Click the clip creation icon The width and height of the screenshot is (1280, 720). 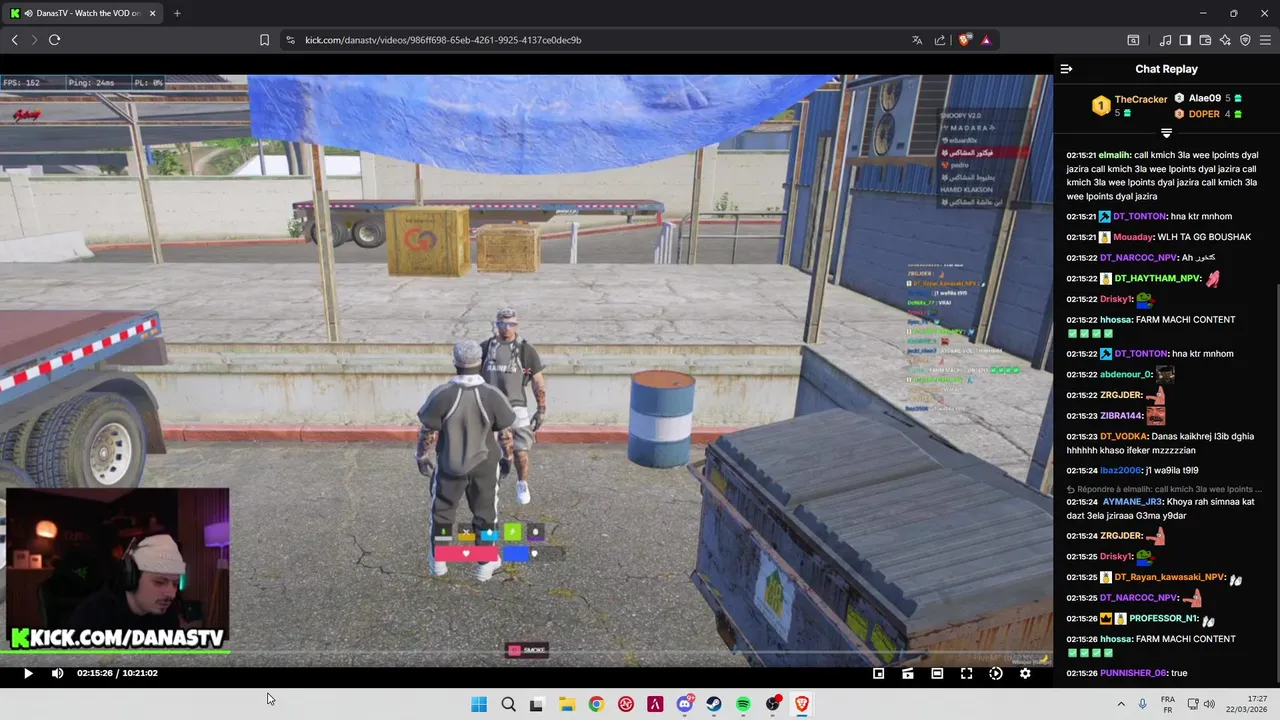point(907,673)
